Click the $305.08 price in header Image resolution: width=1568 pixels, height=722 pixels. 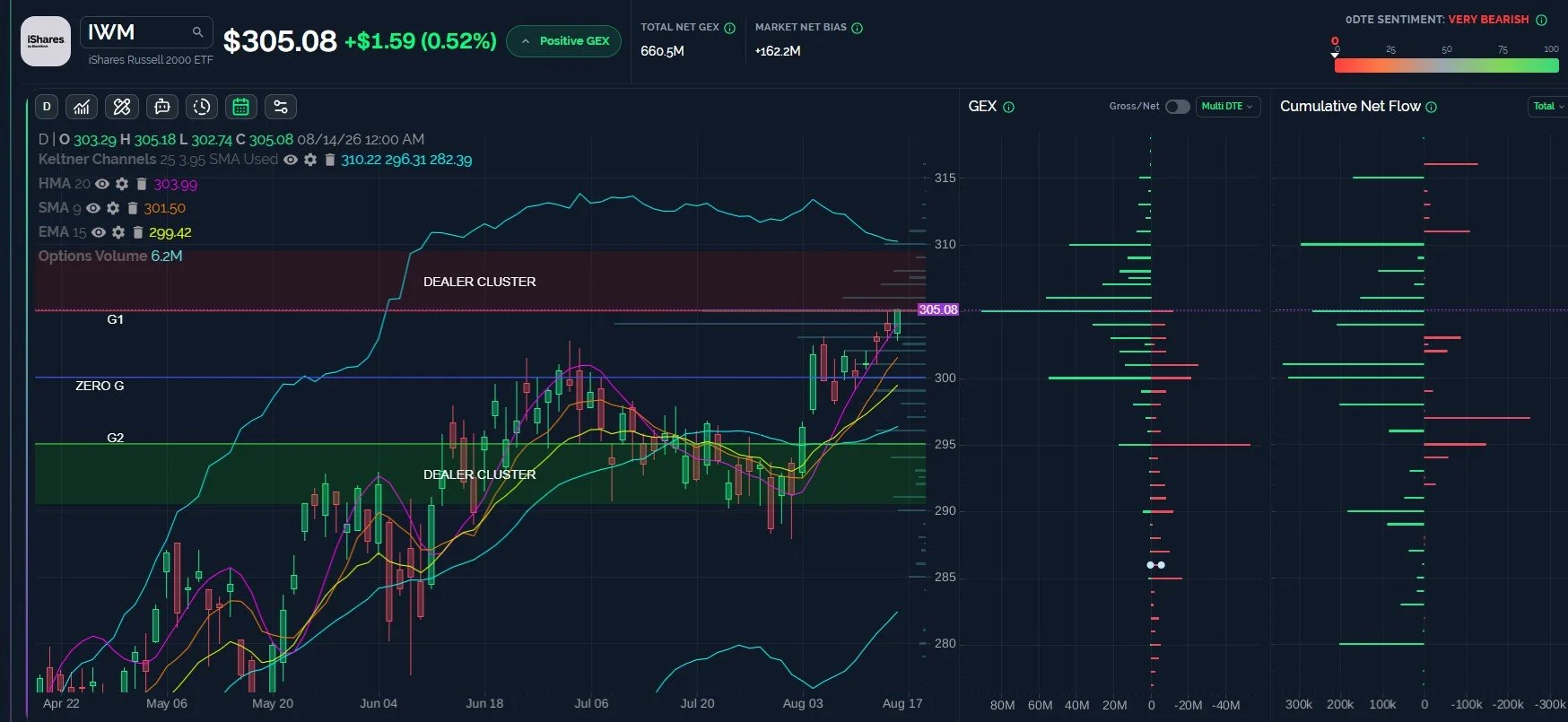[x=280, y=41]
